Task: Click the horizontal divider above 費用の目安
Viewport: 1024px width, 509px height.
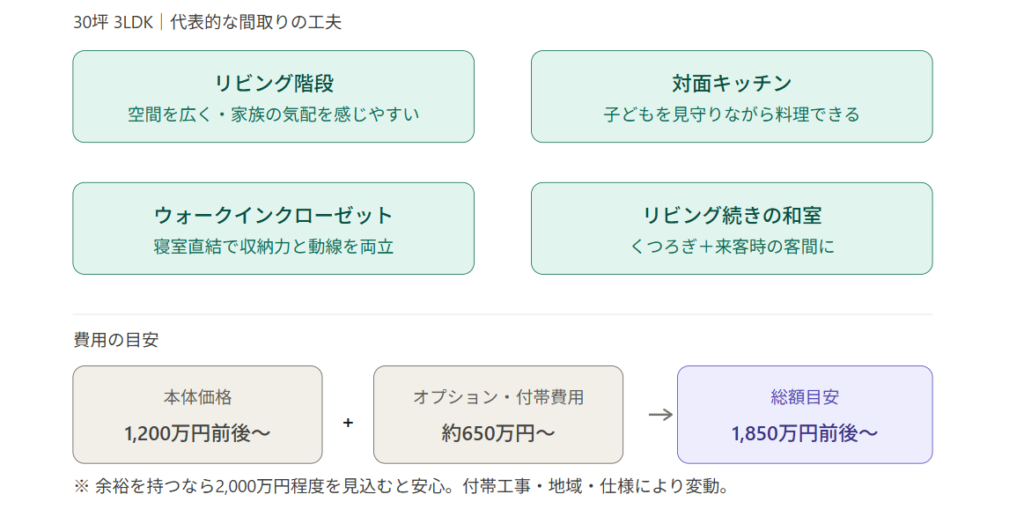Action: tap(502, 315)
